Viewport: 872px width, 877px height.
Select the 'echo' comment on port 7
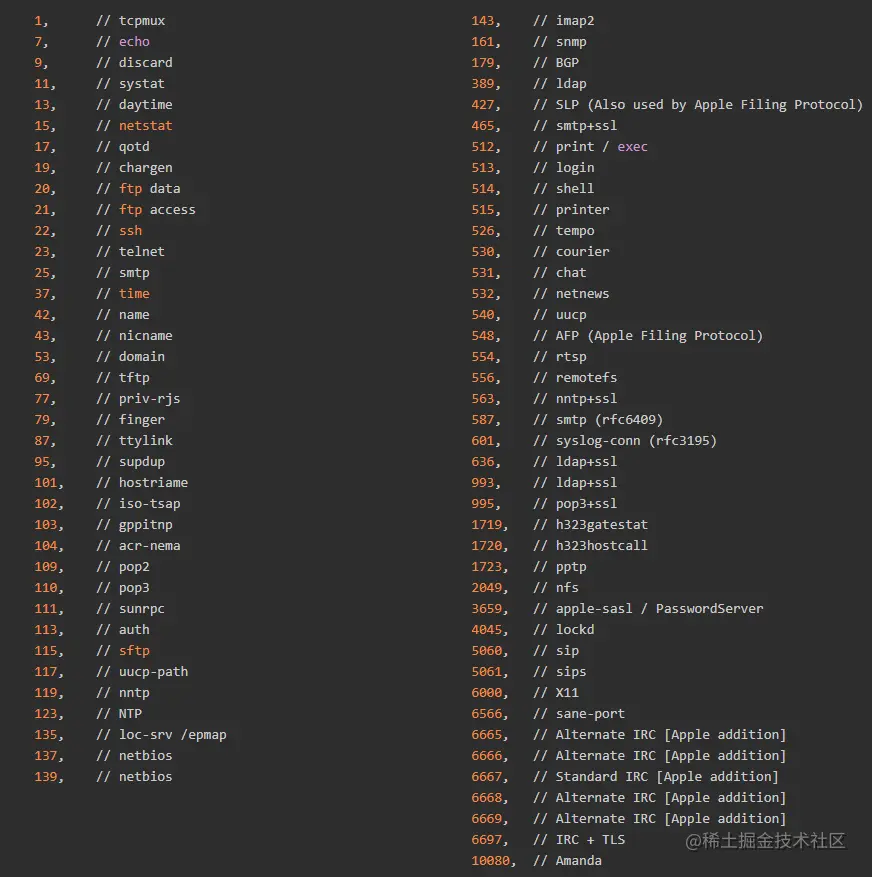coord(134,41)
